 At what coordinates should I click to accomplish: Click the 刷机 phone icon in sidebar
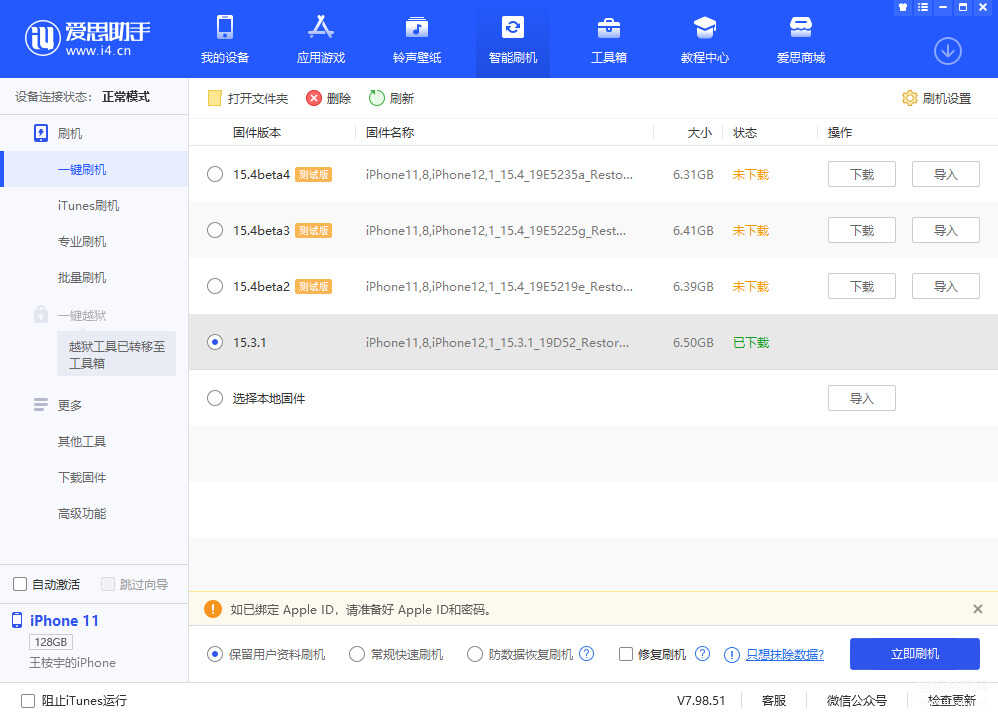click(41, 133)
